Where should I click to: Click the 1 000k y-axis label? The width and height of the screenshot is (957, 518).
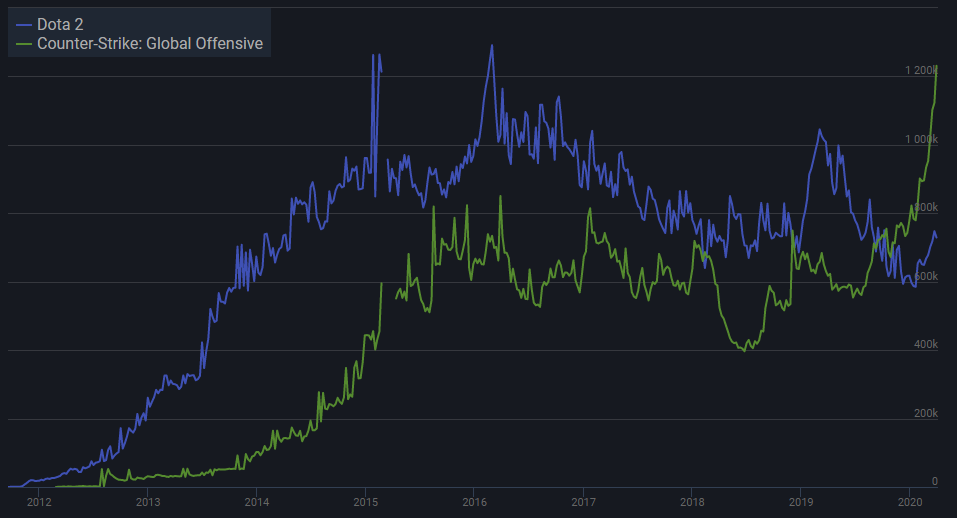(920, 139)
